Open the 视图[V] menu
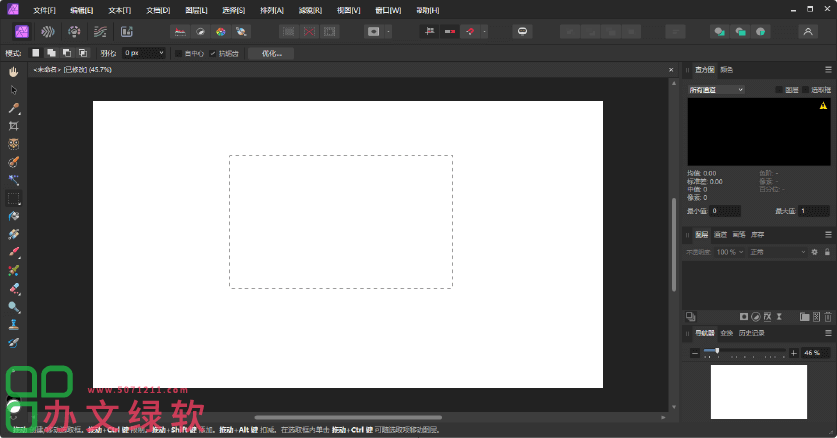837x438 pixels. pyautogui.click(x=349, y=10)
